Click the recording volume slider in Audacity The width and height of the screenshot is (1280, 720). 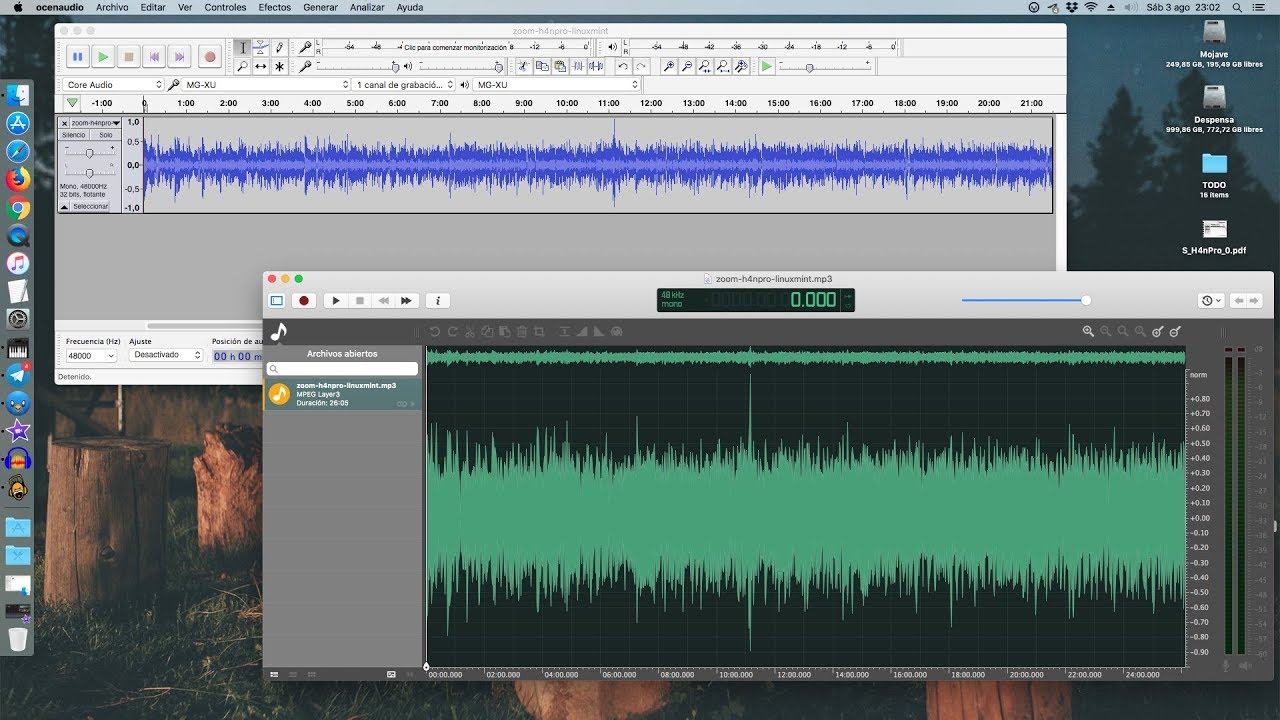[359, 67]
